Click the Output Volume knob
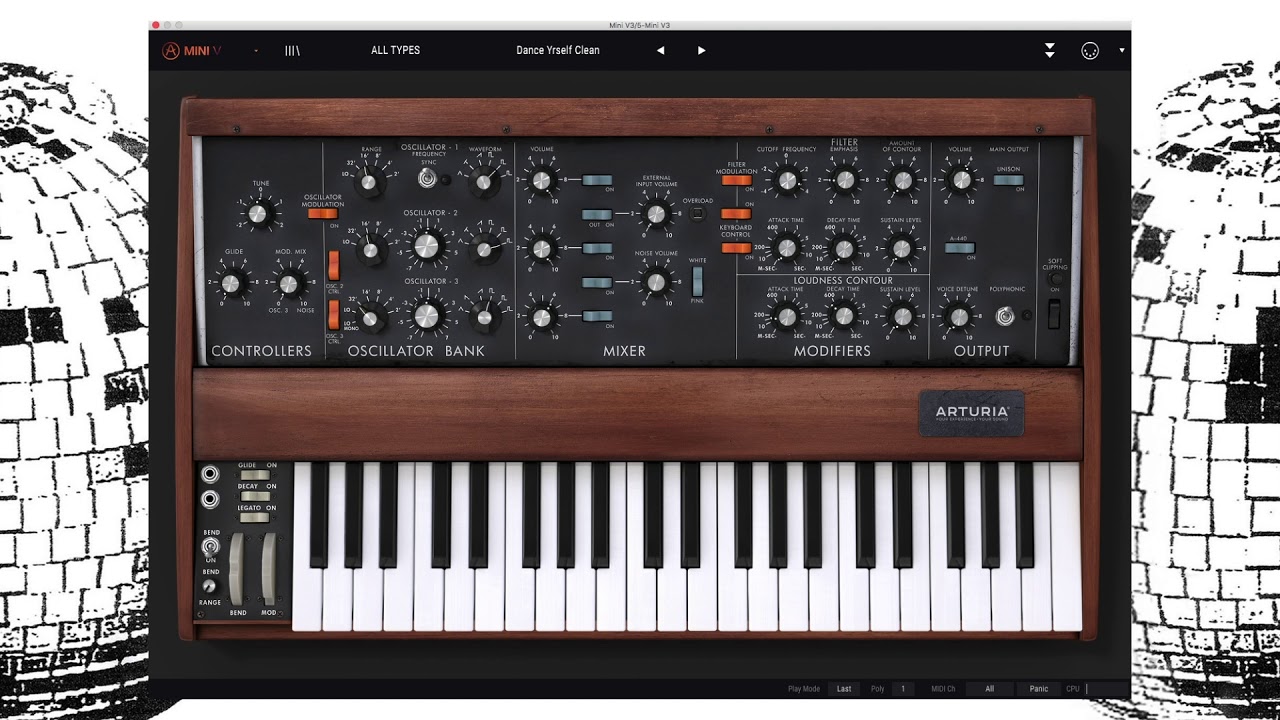 (x=960, y=181)
